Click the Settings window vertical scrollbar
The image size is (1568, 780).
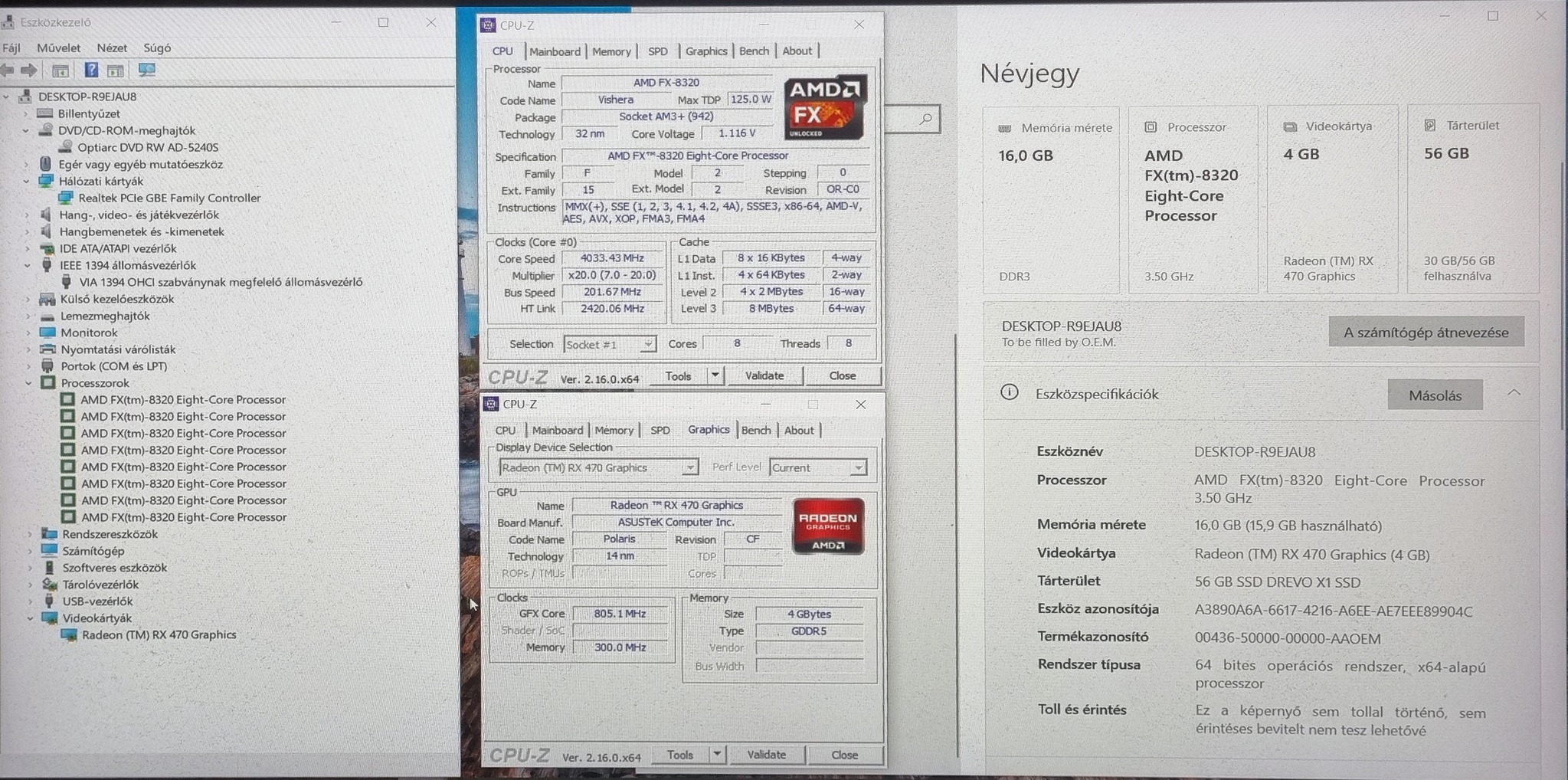point(1563,295)
